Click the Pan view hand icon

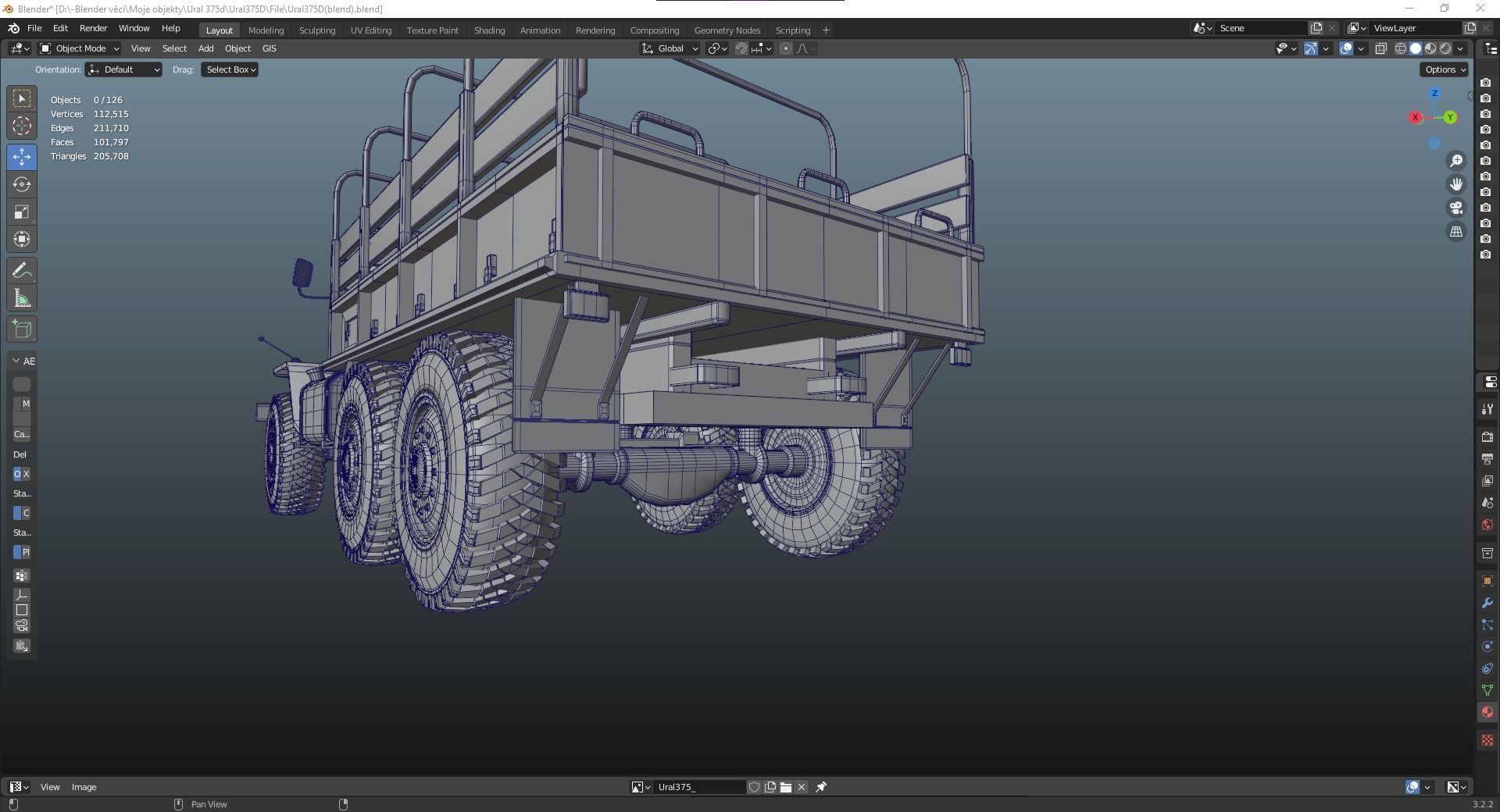(x=1456, y=184)
